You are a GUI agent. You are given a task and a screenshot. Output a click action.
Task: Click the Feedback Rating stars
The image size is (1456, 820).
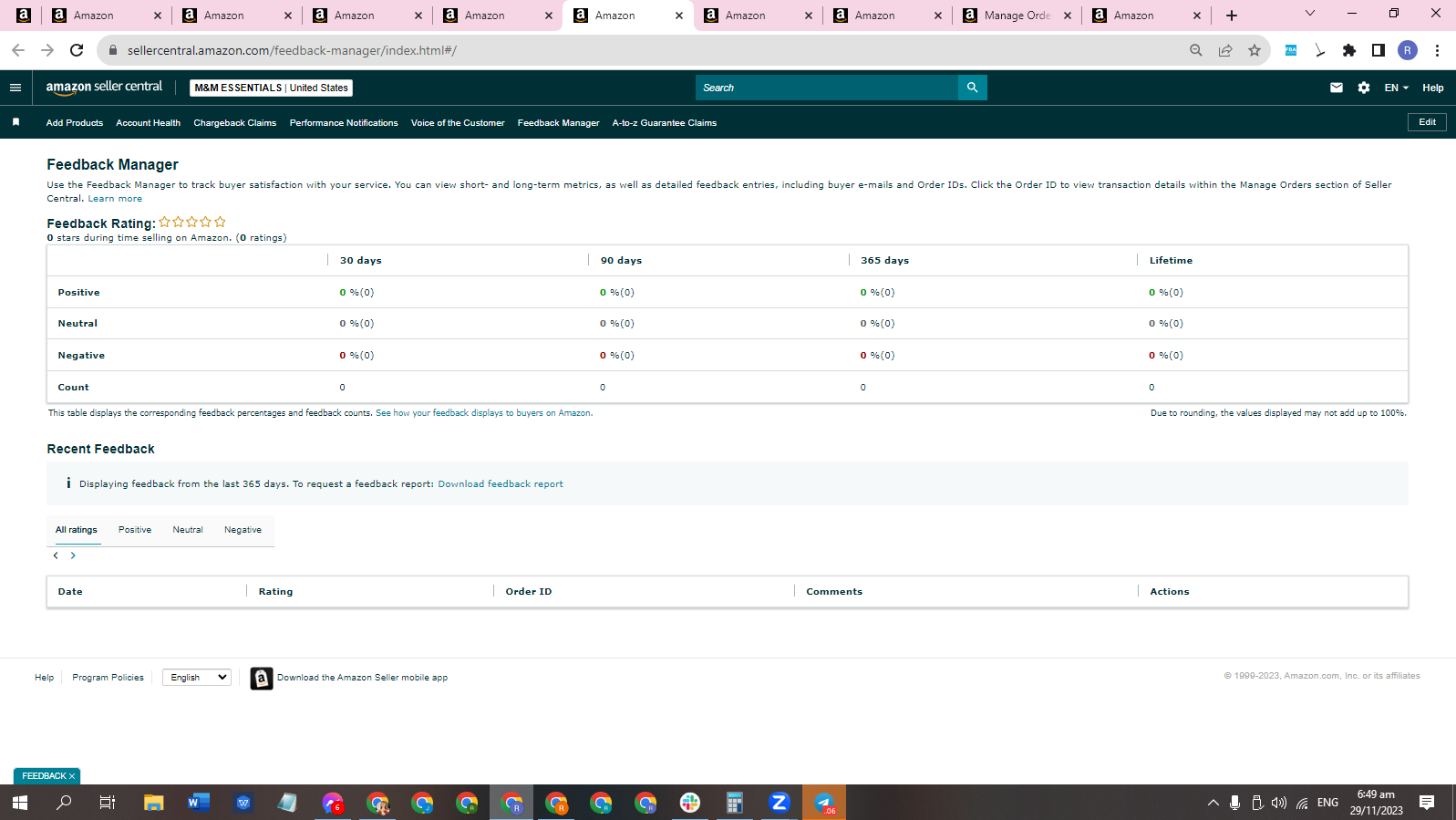pyautogui.click(x=192, y=222)
